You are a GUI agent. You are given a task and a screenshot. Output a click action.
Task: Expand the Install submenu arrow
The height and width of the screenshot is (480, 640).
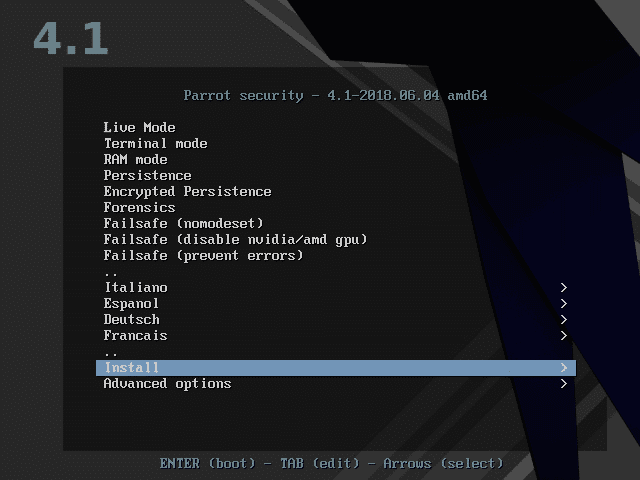point(564,368)
